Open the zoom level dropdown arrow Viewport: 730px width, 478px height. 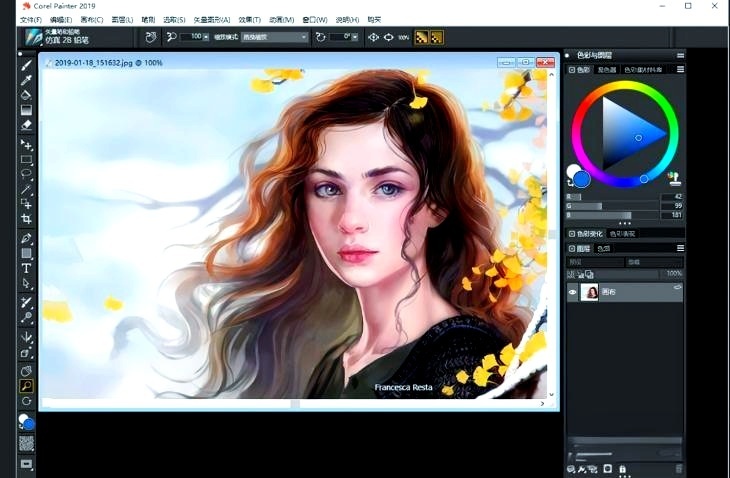click(x=206, y=37)
